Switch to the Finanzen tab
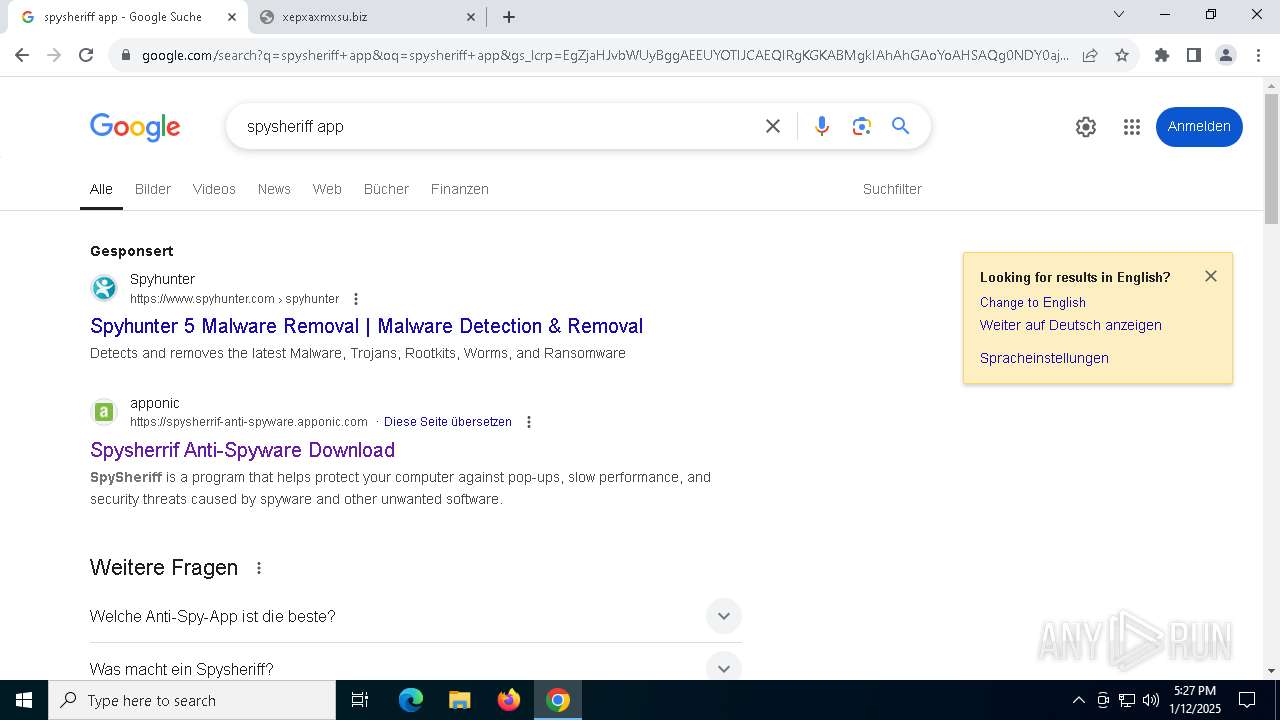Viewport: 1280px width, 720px height. tap(460, 189)
